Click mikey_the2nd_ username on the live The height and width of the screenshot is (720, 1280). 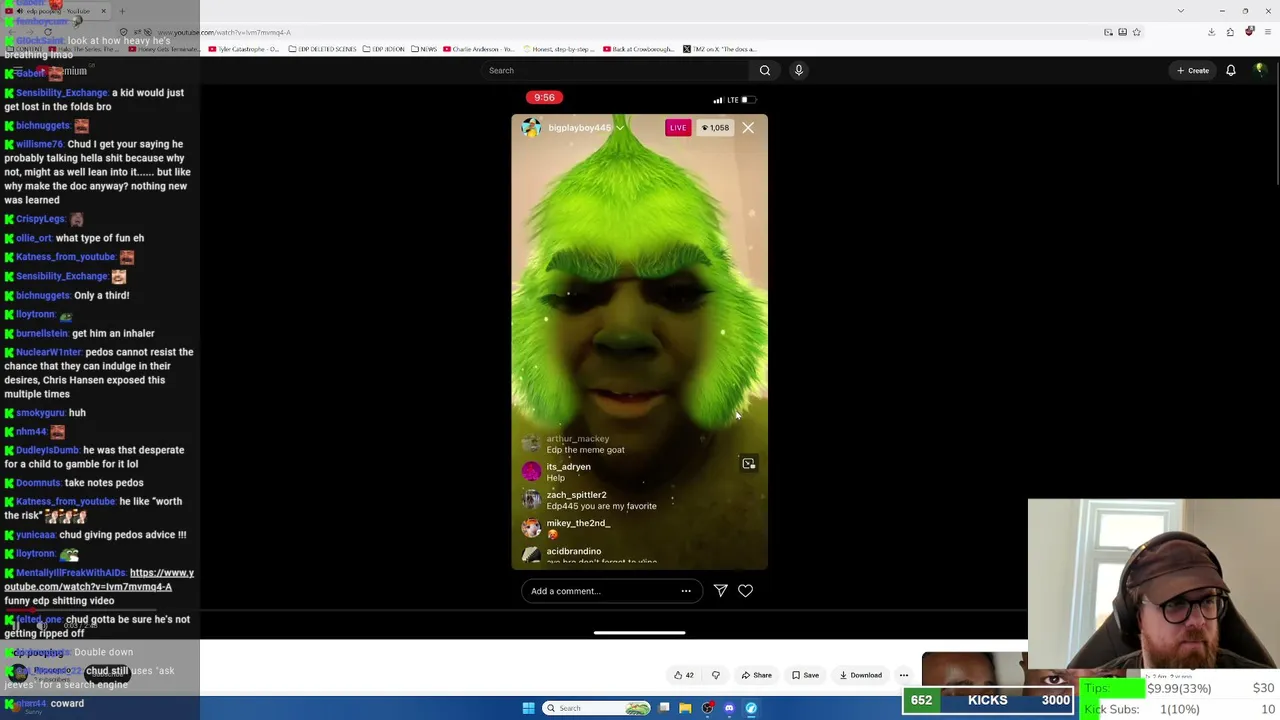click(578, 523)
